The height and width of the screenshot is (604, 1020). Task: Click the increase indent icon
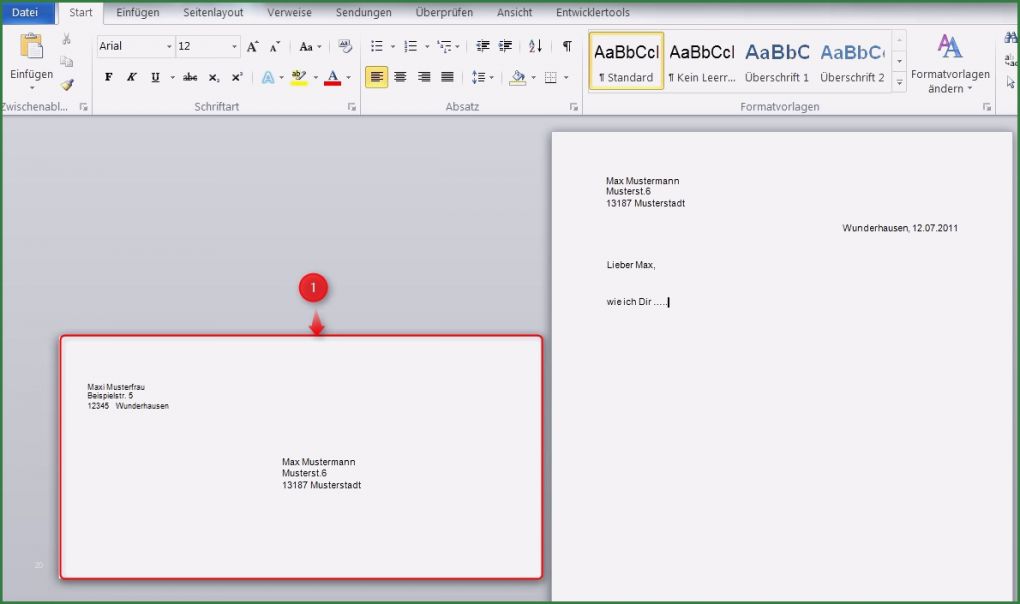tap(506, 46)
